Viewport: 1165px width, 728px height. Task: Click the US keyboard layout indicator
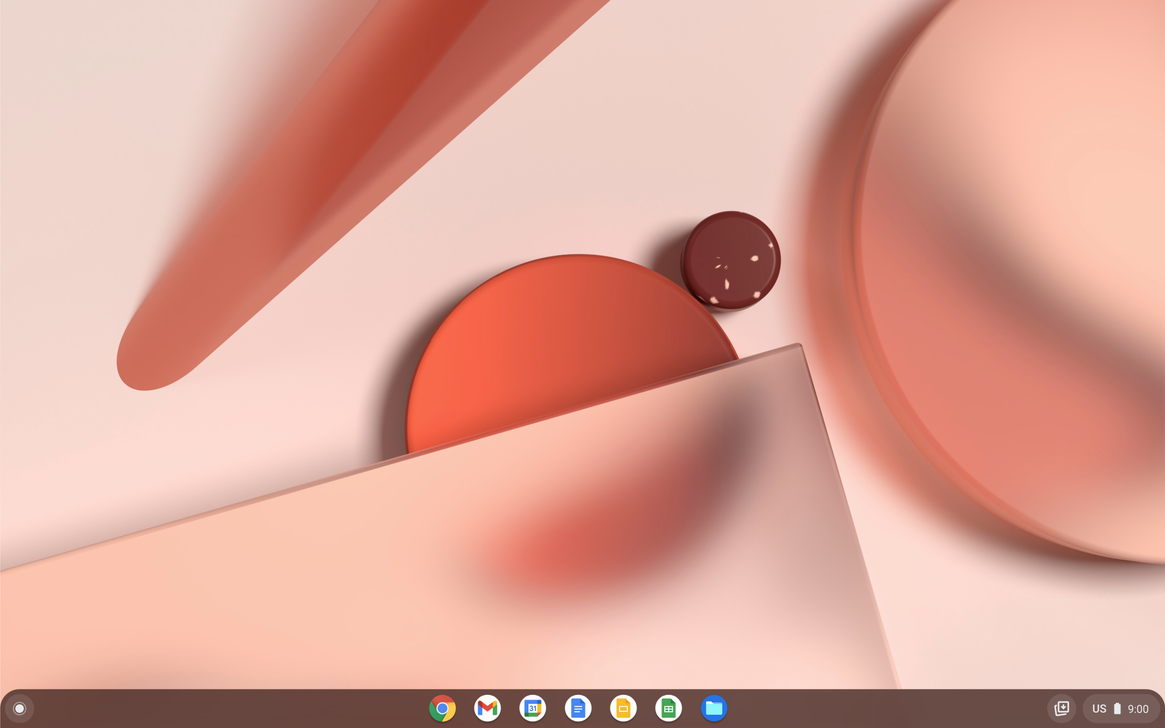[1098, 708]
